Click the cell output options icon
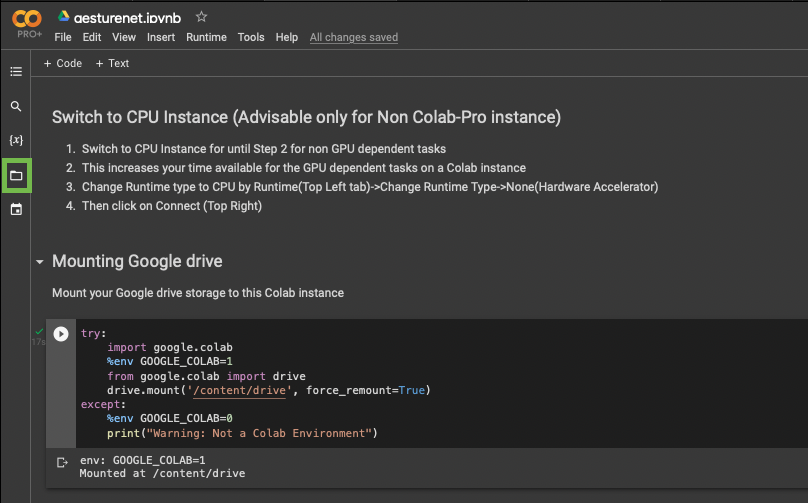808x503 pixels. pyautogui.click(x=61, y=462)
